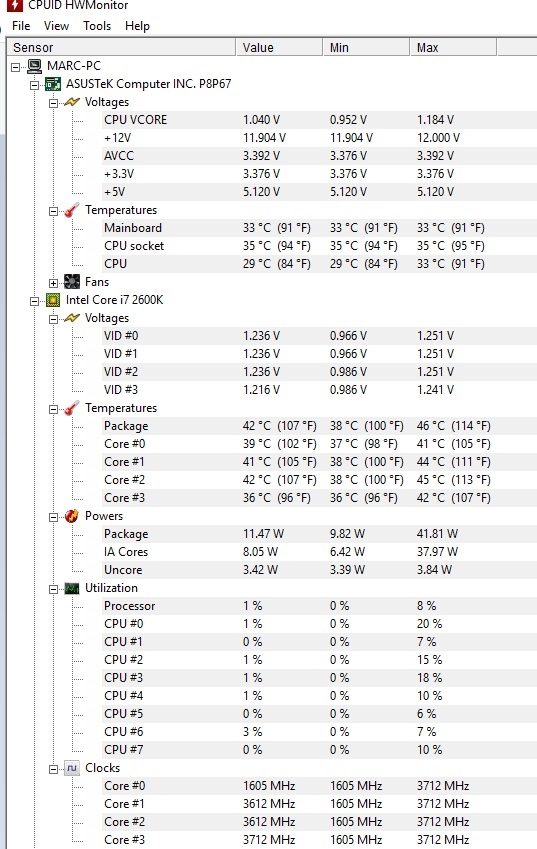Expand the Fans node
Viewport: 537px width, 849px height.
tap(53, 283)
